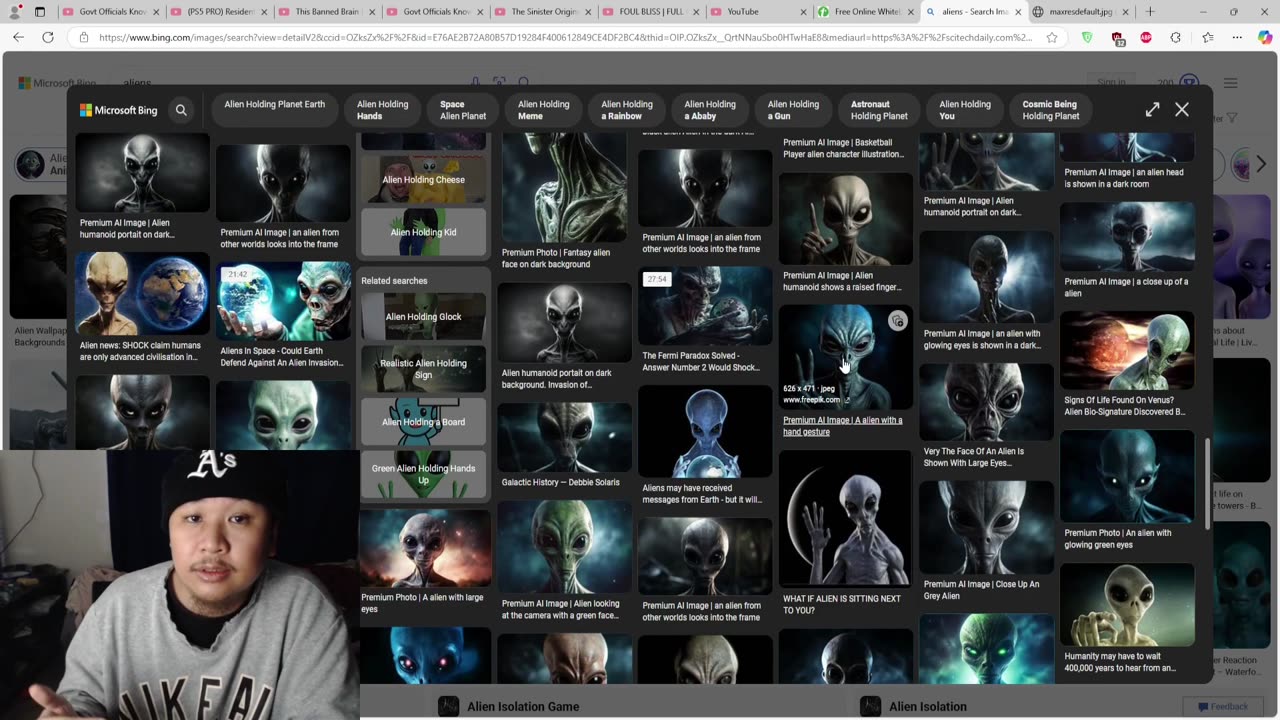Select the 'Cosmic Being Holding Planet' suggestion chip
1280x720 pixels.
1051,110
